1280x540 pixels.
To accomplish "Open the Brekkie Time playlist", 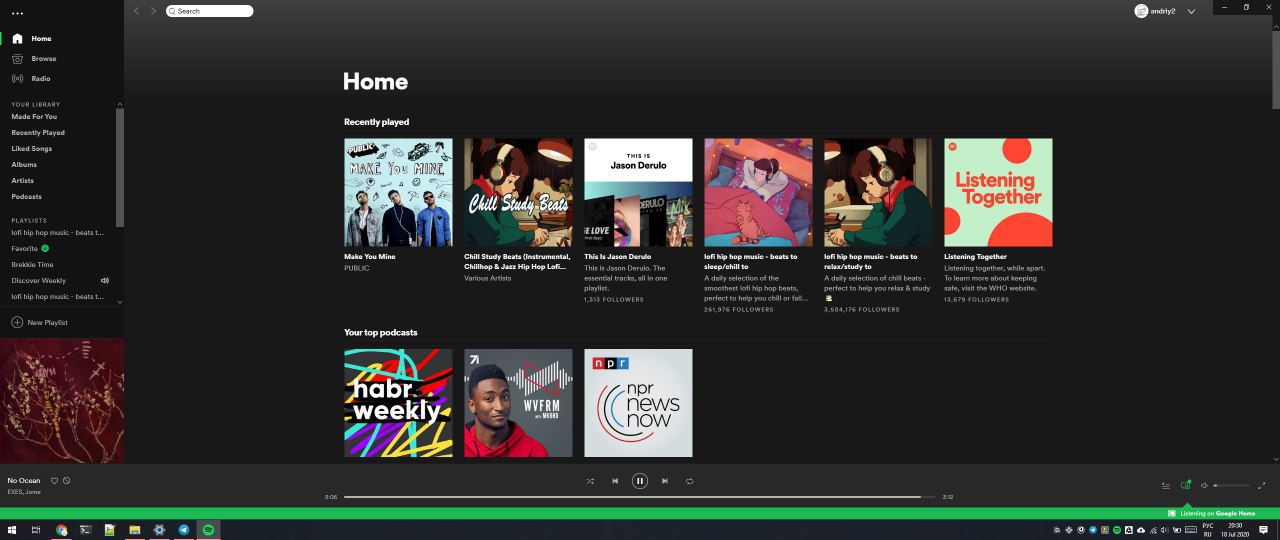I will point(33,265).
